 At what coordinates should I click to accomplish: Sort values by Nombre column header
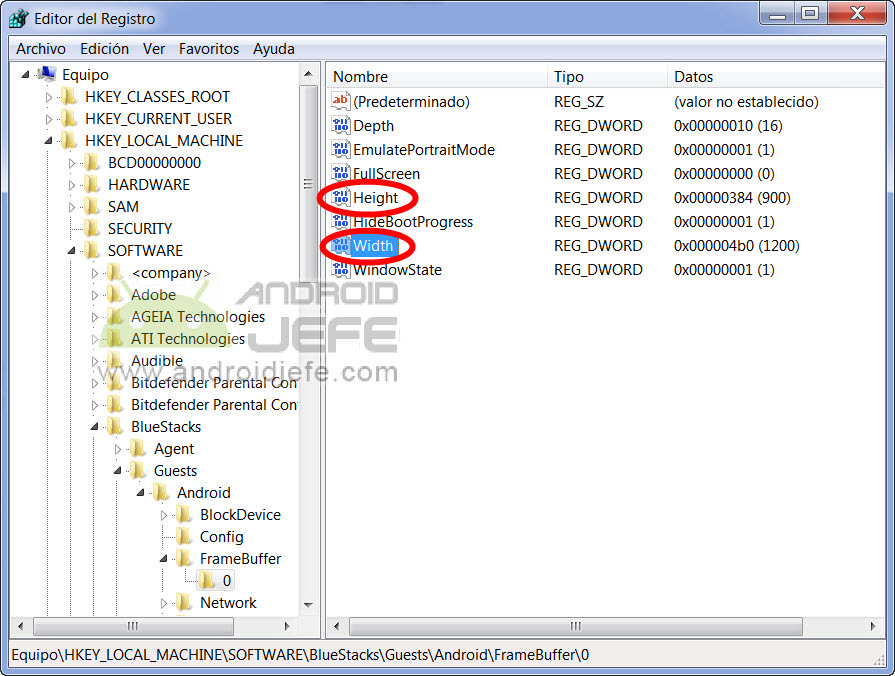437,77
